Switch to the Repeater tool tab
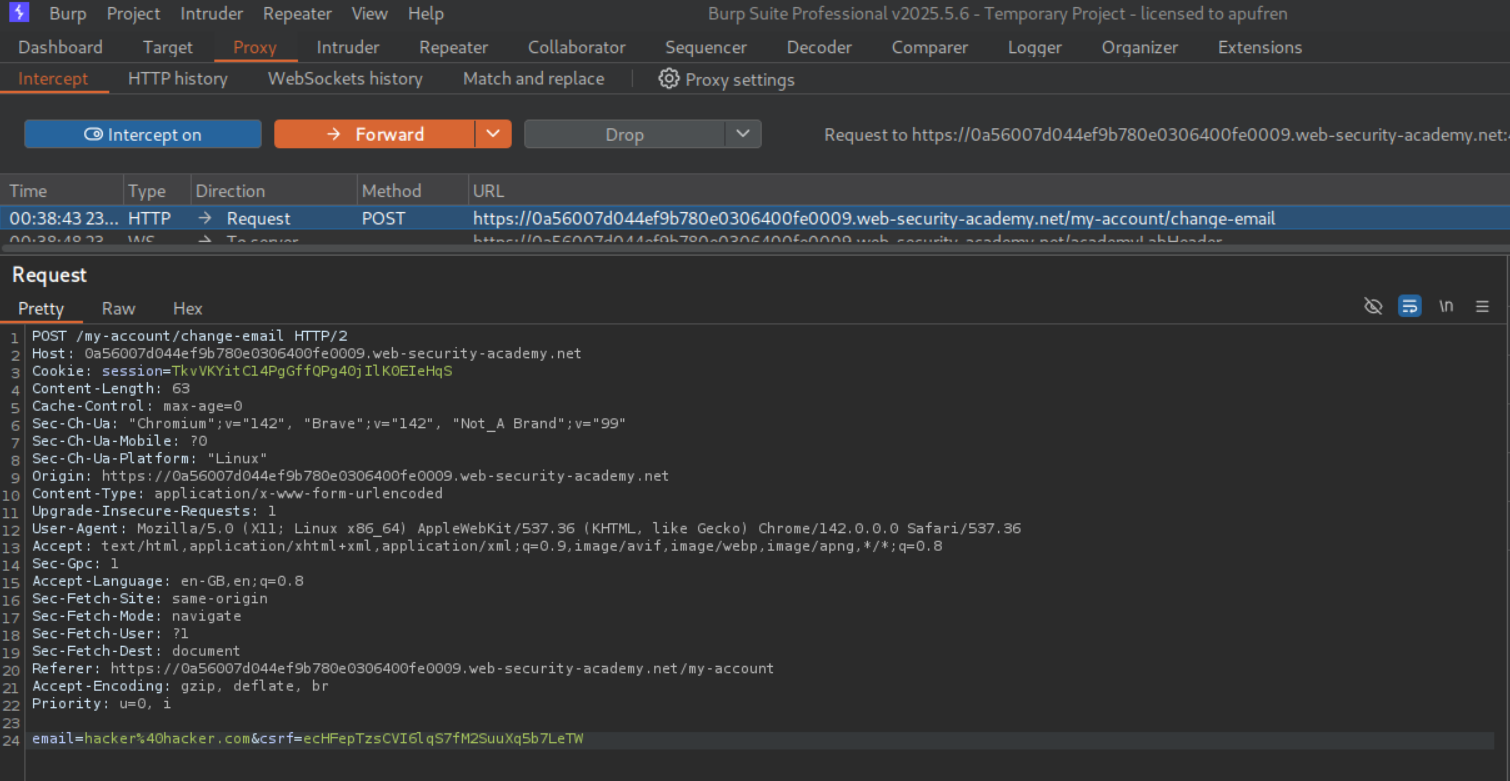The image size is (1510, 781). (x=453, y=47)
